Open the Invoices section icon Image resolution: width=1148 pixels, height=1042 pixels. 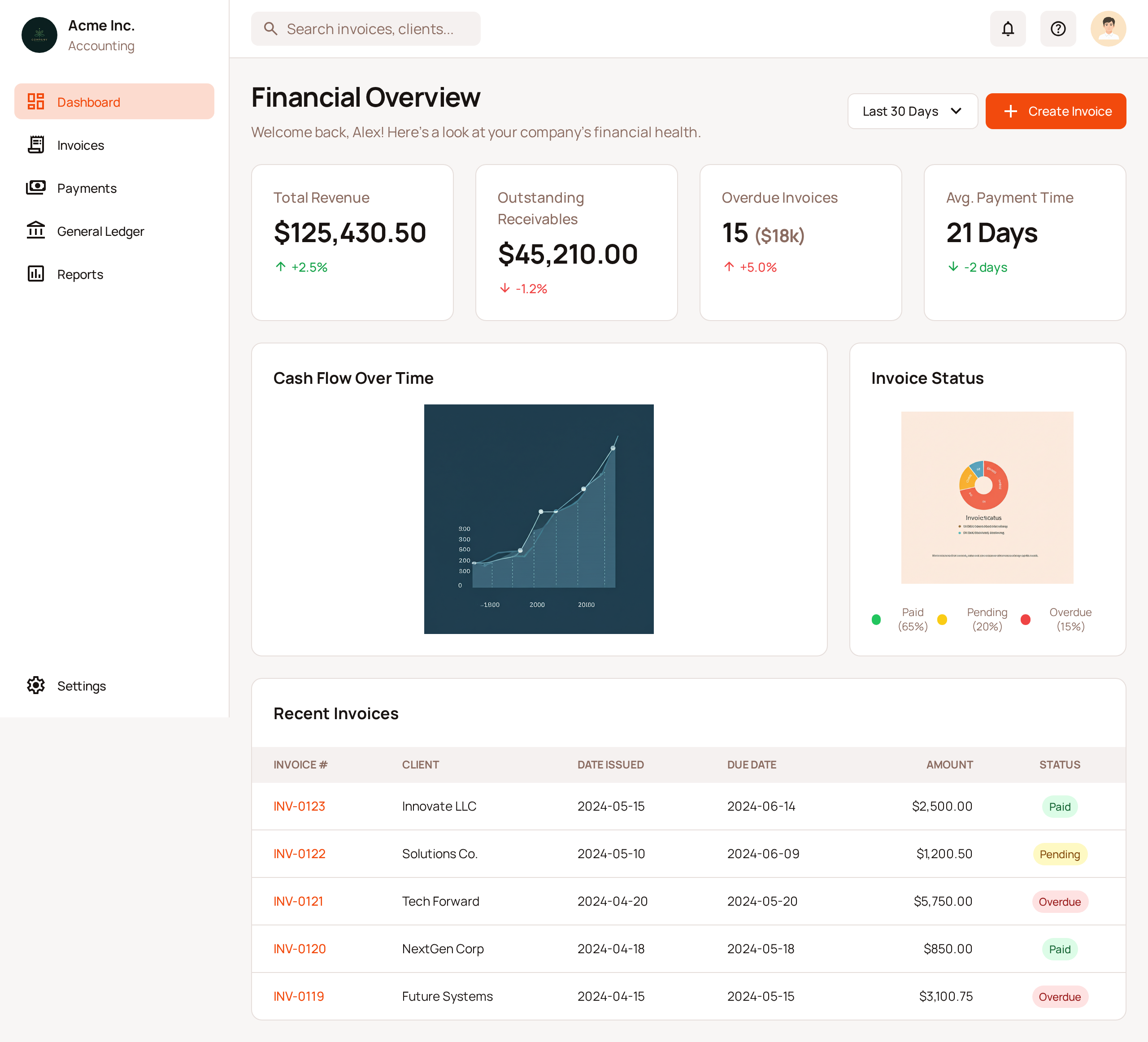pyautogui.click(x=36, y=145)
